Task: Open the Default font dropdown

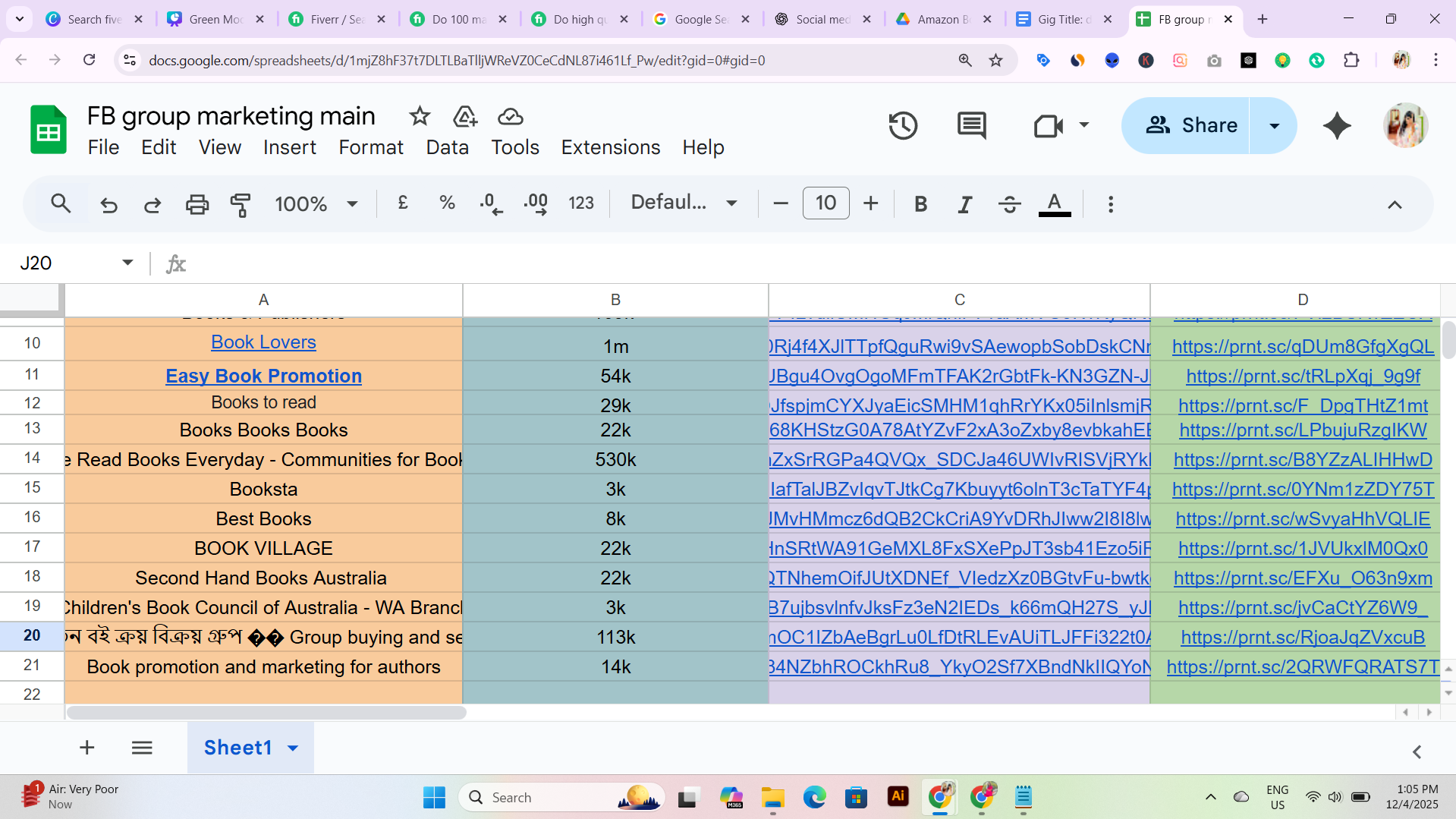Action: (684, 203)
